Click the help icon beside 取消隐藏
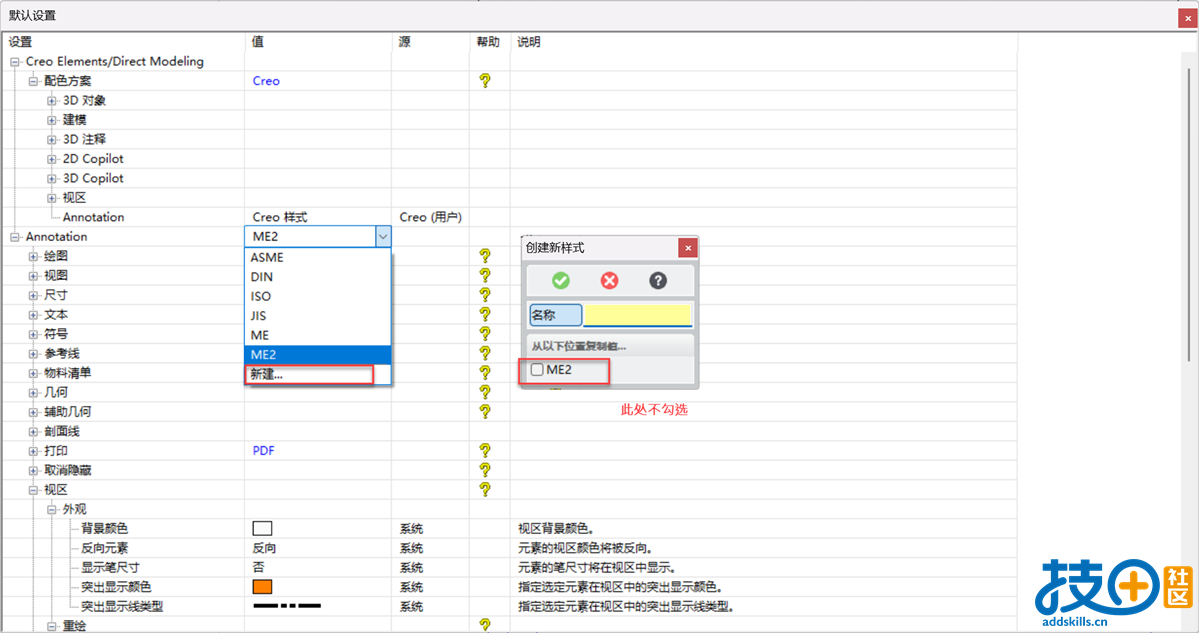 tap(485, 470)
